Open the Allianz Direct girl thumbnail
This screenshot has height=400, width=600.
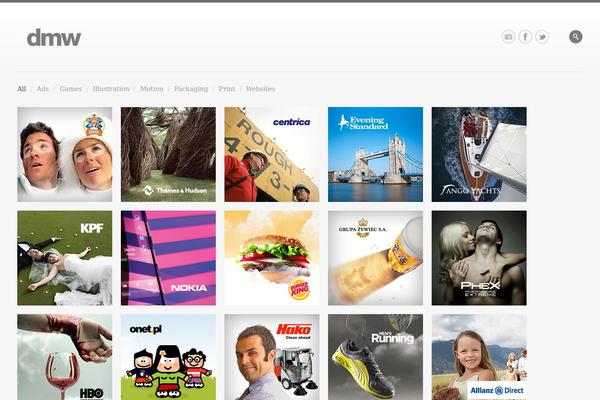point(479,357)
